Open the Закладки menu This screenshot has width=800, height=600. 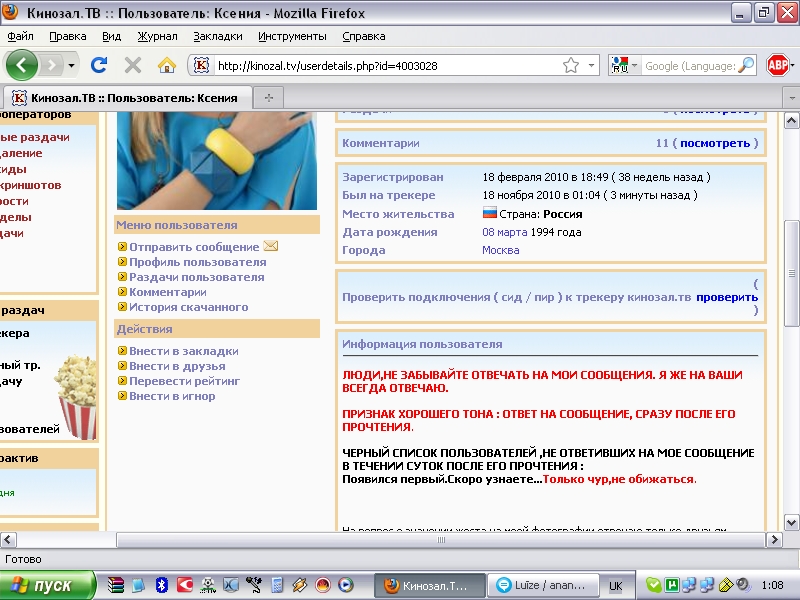pyautogui.click(x=217, y=36)
